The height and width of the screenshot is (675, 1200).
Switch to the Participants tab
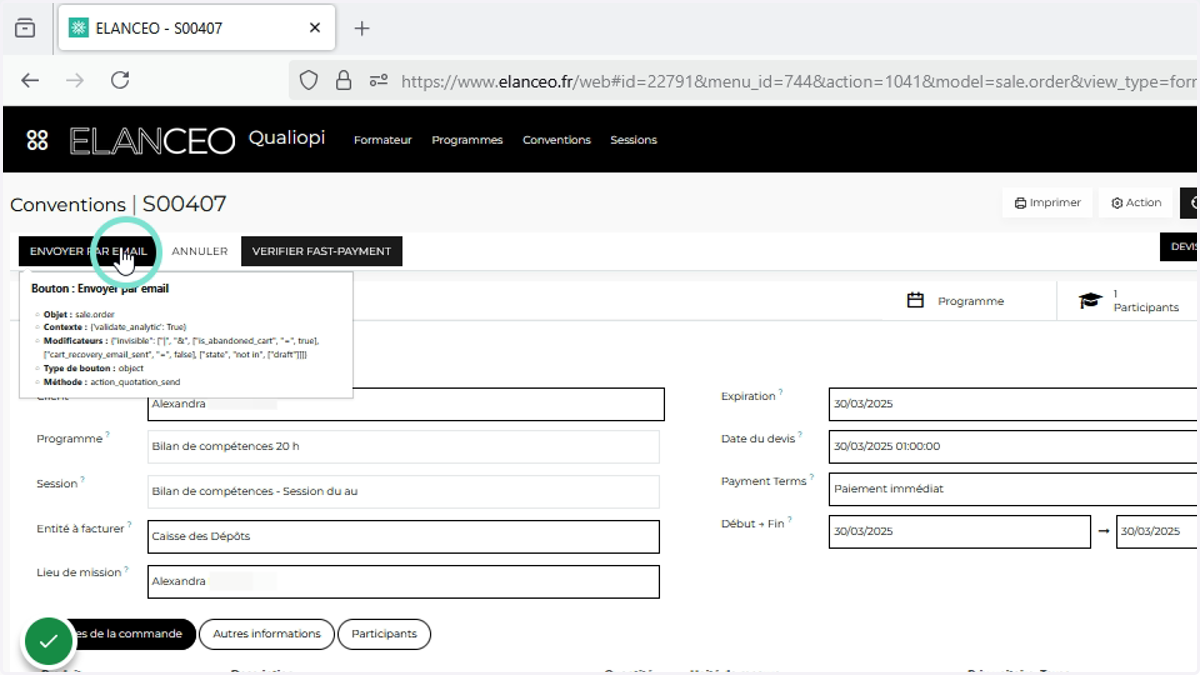tap(384, 634)
